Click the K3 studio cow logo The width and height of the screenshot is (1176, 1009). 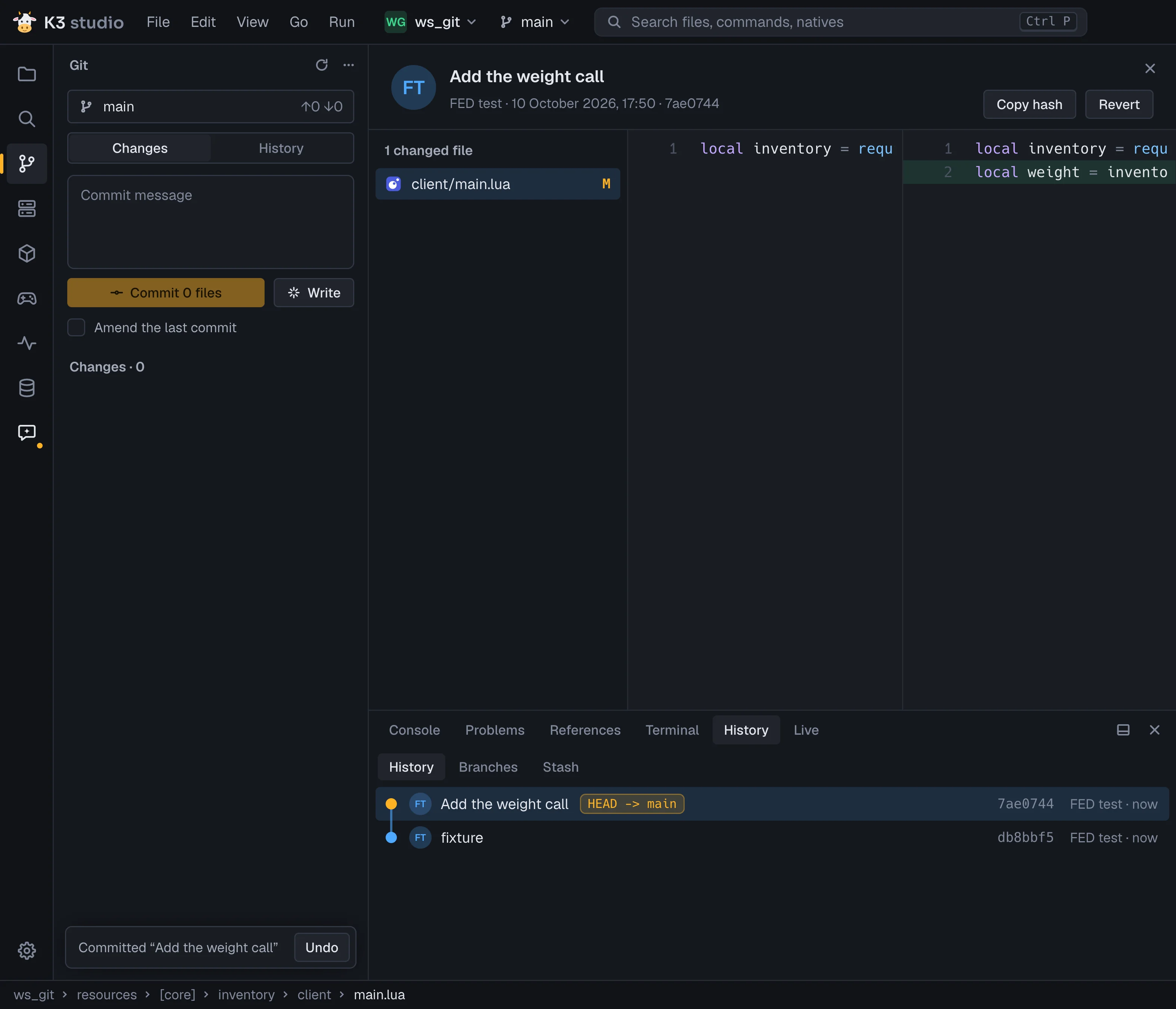tap(24, 22)
